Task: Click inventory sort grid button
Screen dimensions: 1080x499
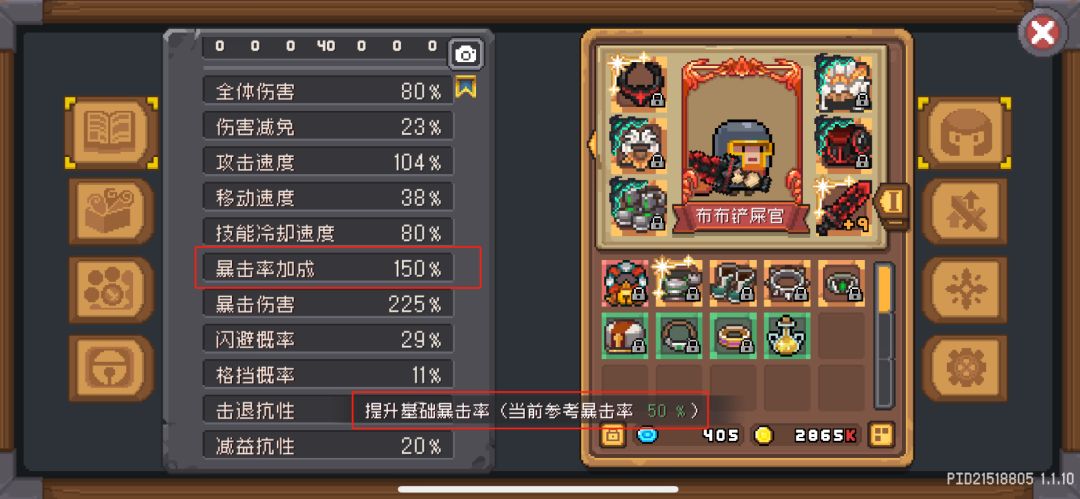Action: (x=881, y=435)
